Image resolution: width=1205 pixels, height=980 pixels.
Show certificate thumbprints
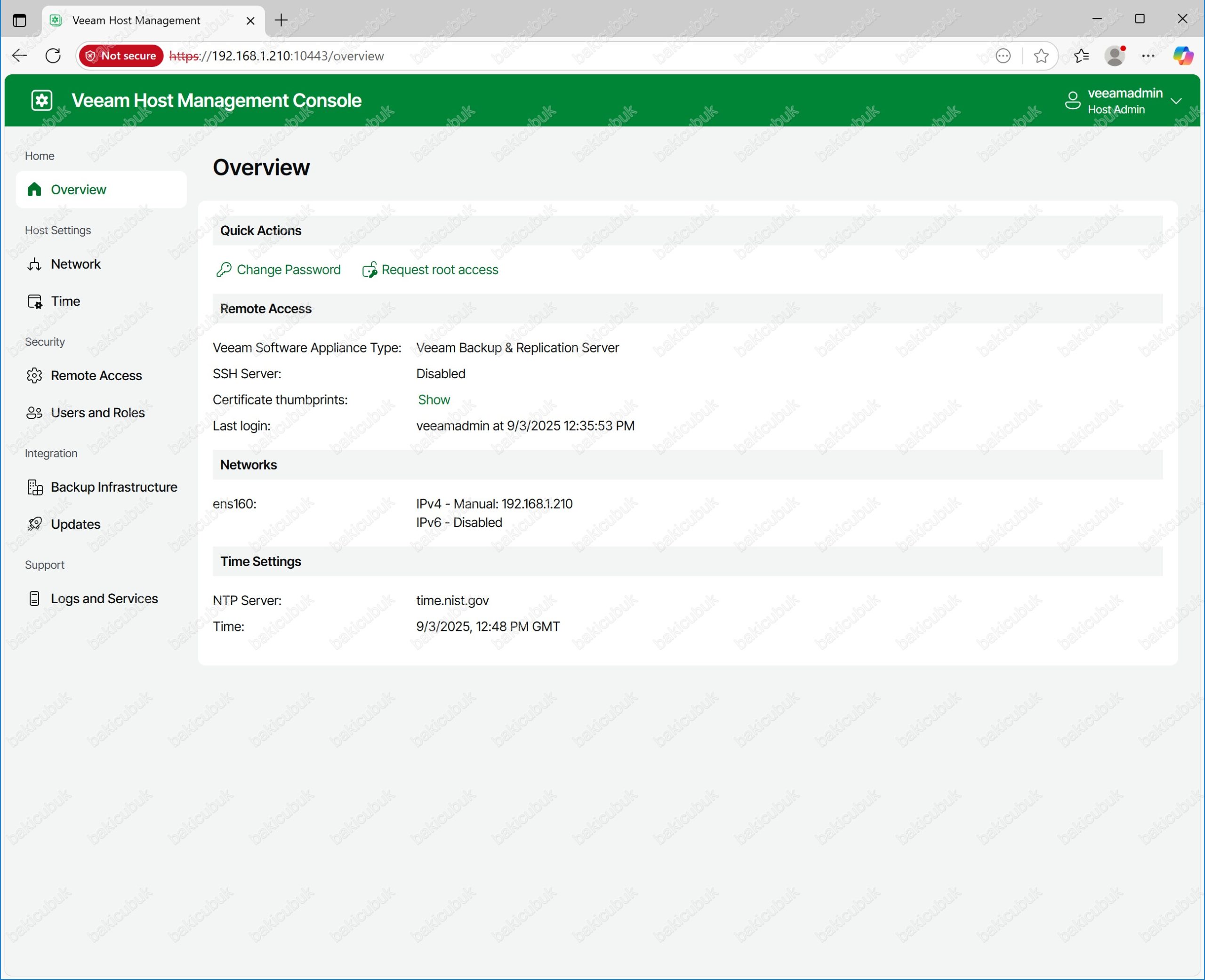click(434, 400)
